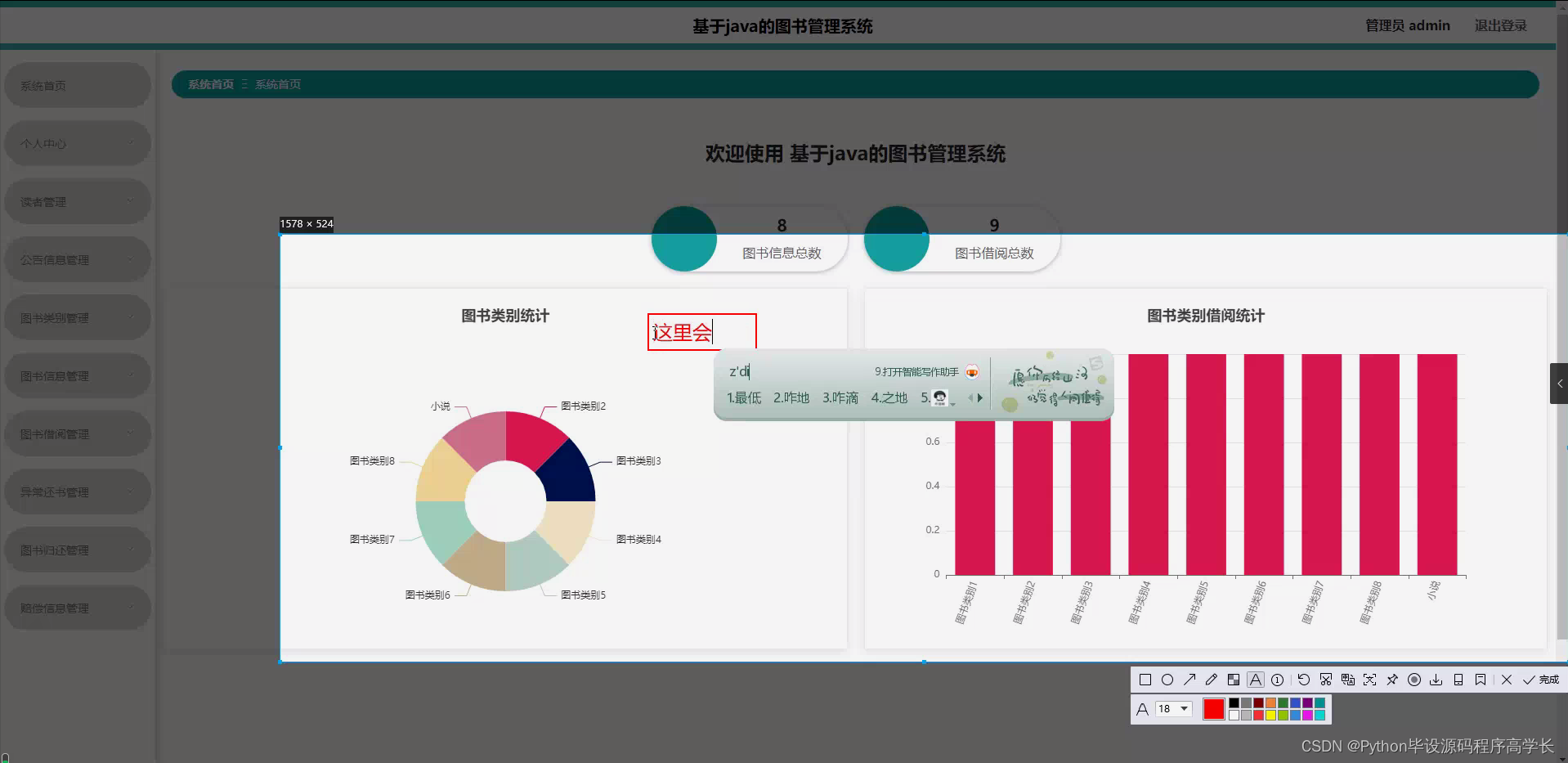Expand the 图书信息管理 sidebar section
The width and height of the screenshot is (1568, 763).
point(77,375)
